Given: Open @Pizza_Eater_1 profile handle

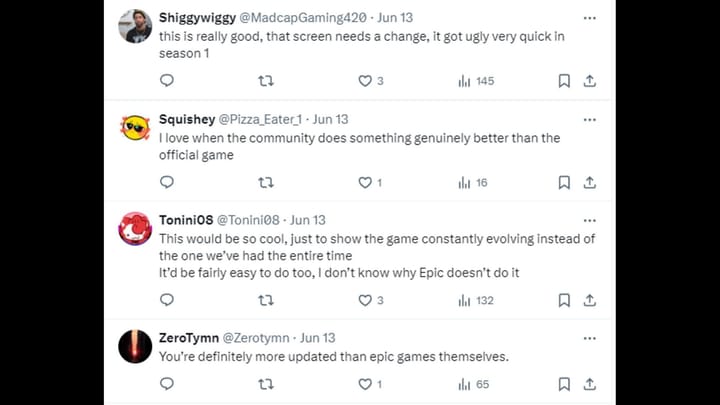Looking at the screenshot, I should [x=260, y=120].
